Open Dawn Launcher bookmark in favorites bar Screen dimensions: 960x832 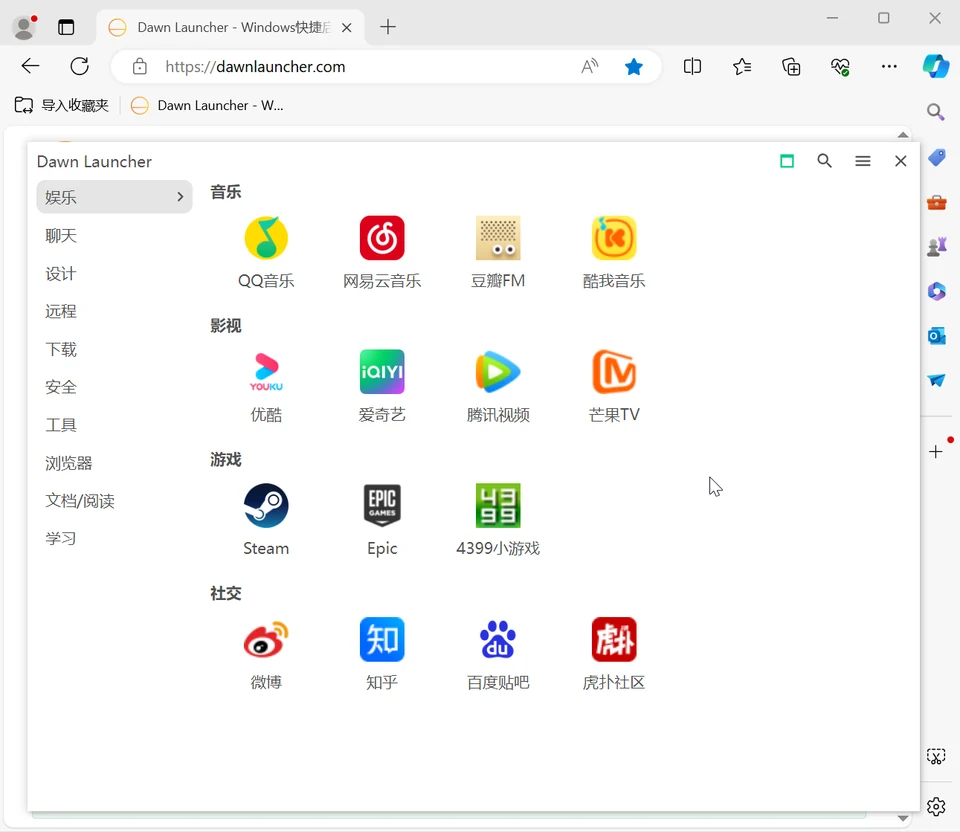coord(207,105)
